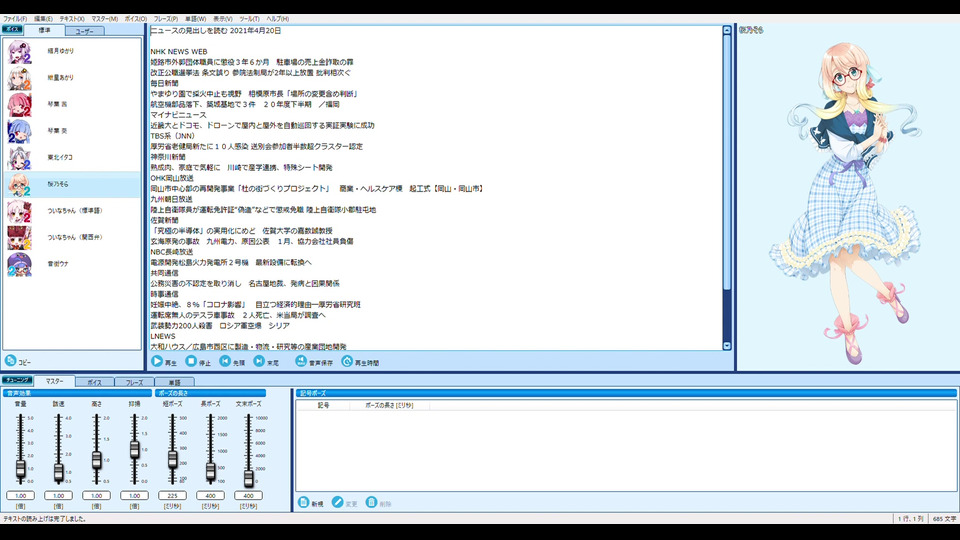Select the 琴葉 葵 voice avatar
This screenshot has width=960, height=540.
[x=19, y=131]
